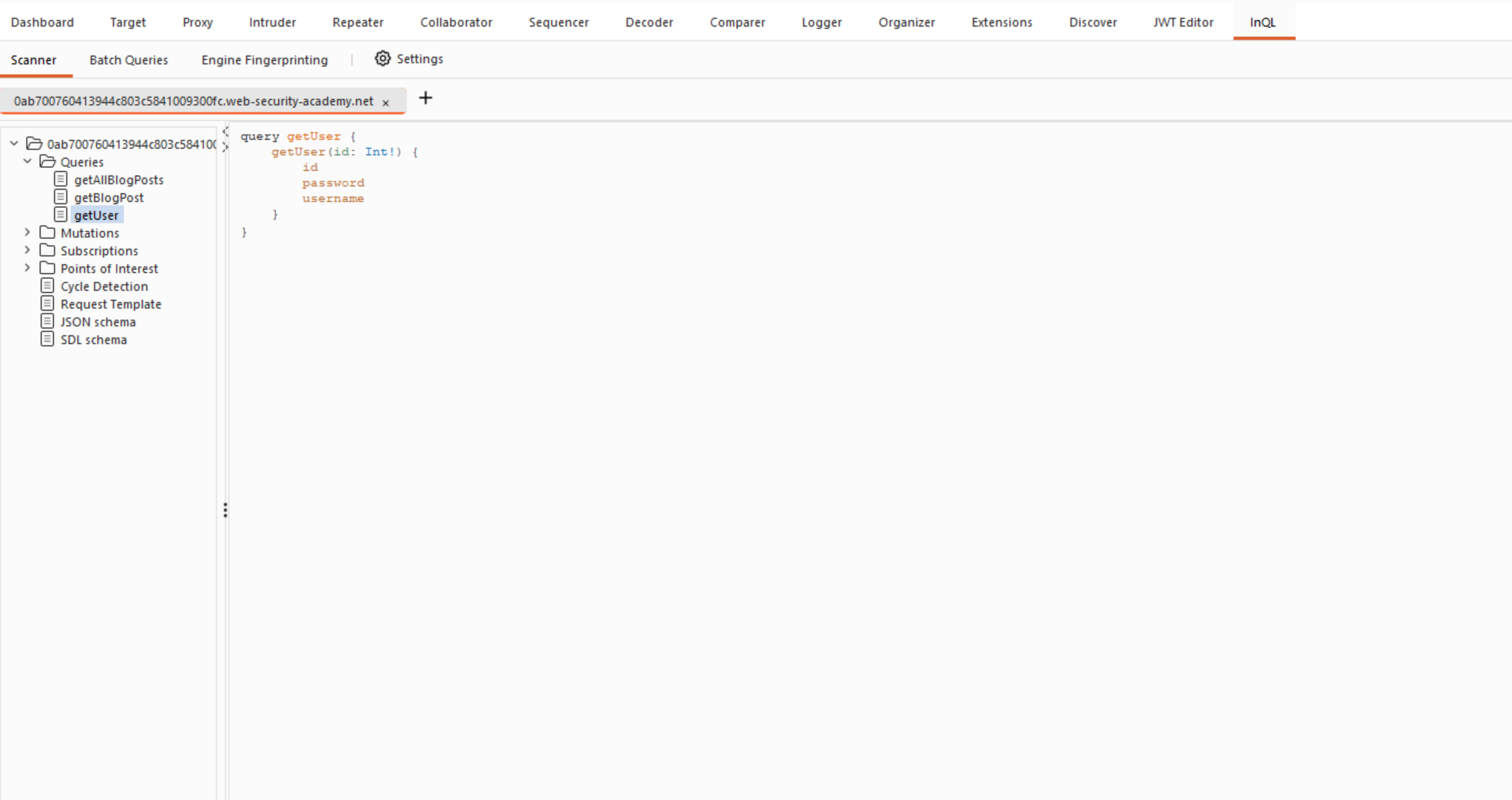The width and height of the screenshot is (1512, 800).
Task: Open InQL Settings
Action: (x=409, y=58)
